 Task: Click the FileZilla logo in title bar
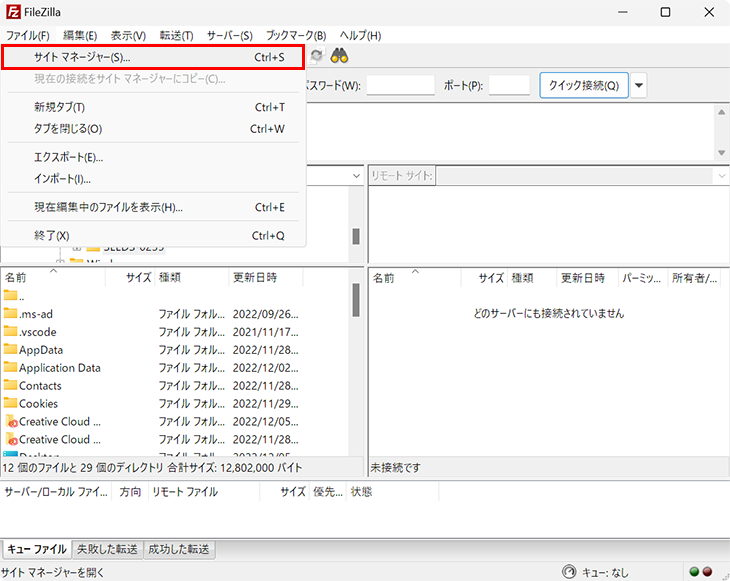pyautogui.click(x=13, y=12)
